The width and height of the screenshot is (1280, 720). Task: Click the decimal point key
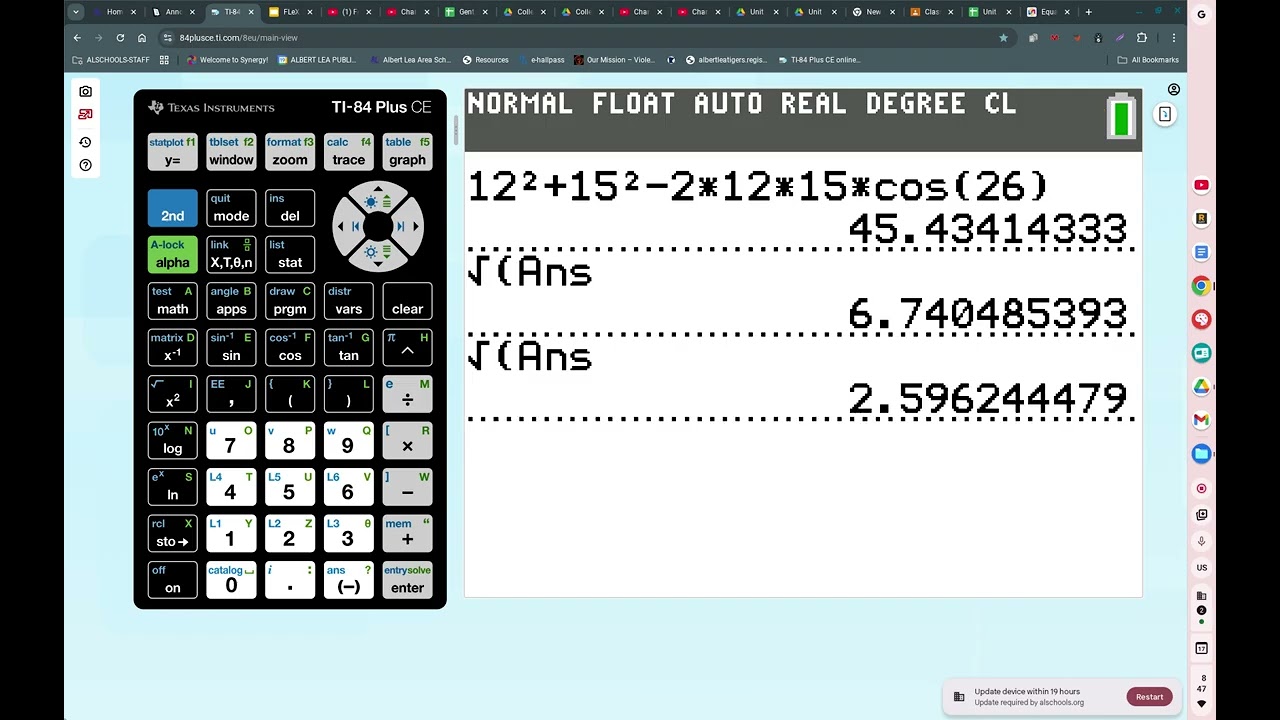click(290, 580)
